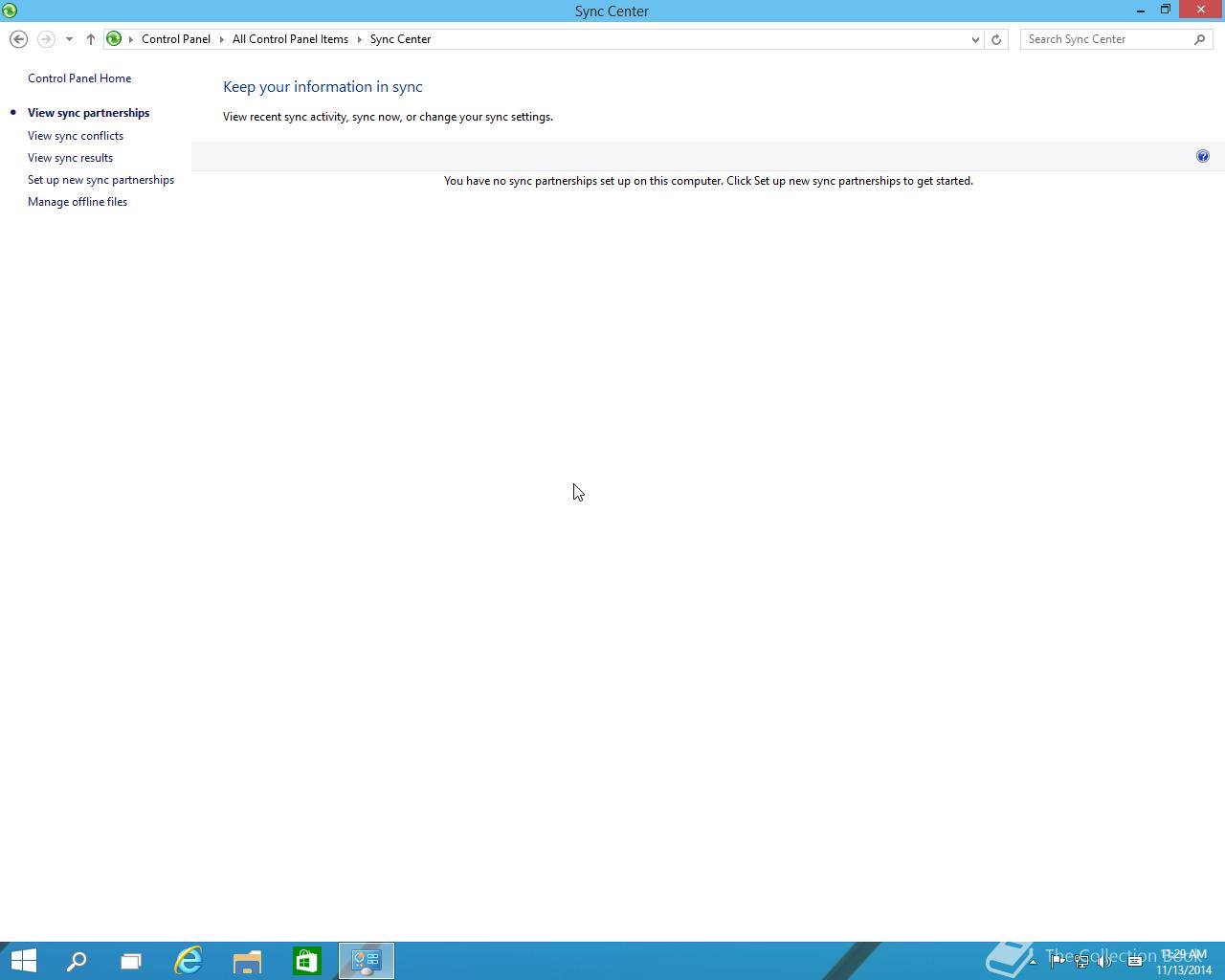Refresh the Sync Center view

click(996, 39)
